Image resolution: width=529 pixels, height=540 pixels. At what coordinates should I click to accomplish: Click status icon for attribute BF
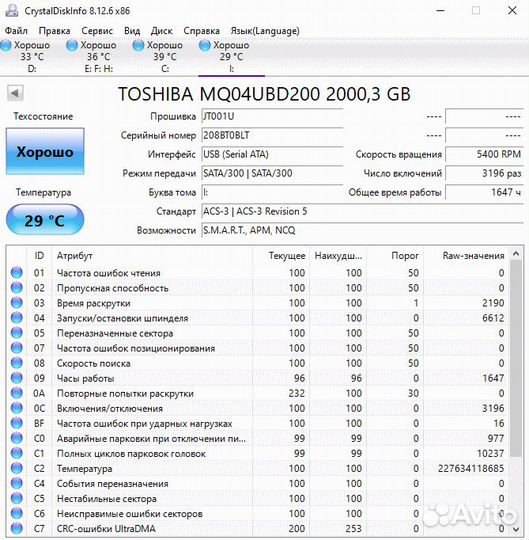tap(17, 423)
